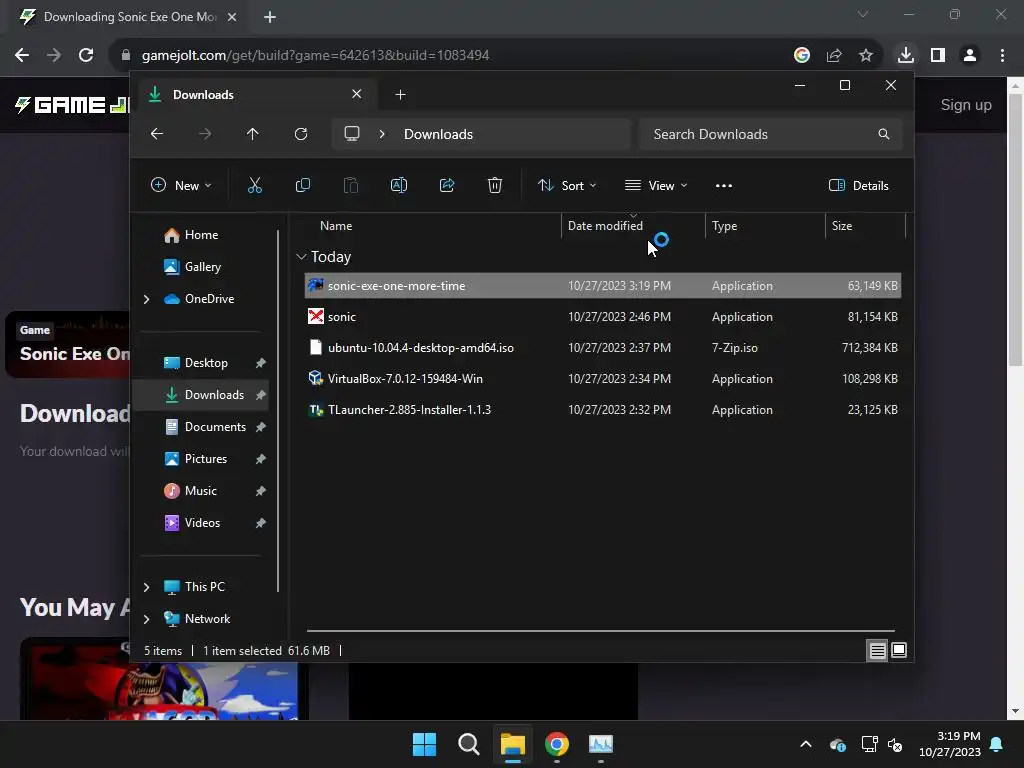The image size is (1024, 768).
Task: Click the Downloads address bar breadcrumb
Action: click(x=438, y=134)
